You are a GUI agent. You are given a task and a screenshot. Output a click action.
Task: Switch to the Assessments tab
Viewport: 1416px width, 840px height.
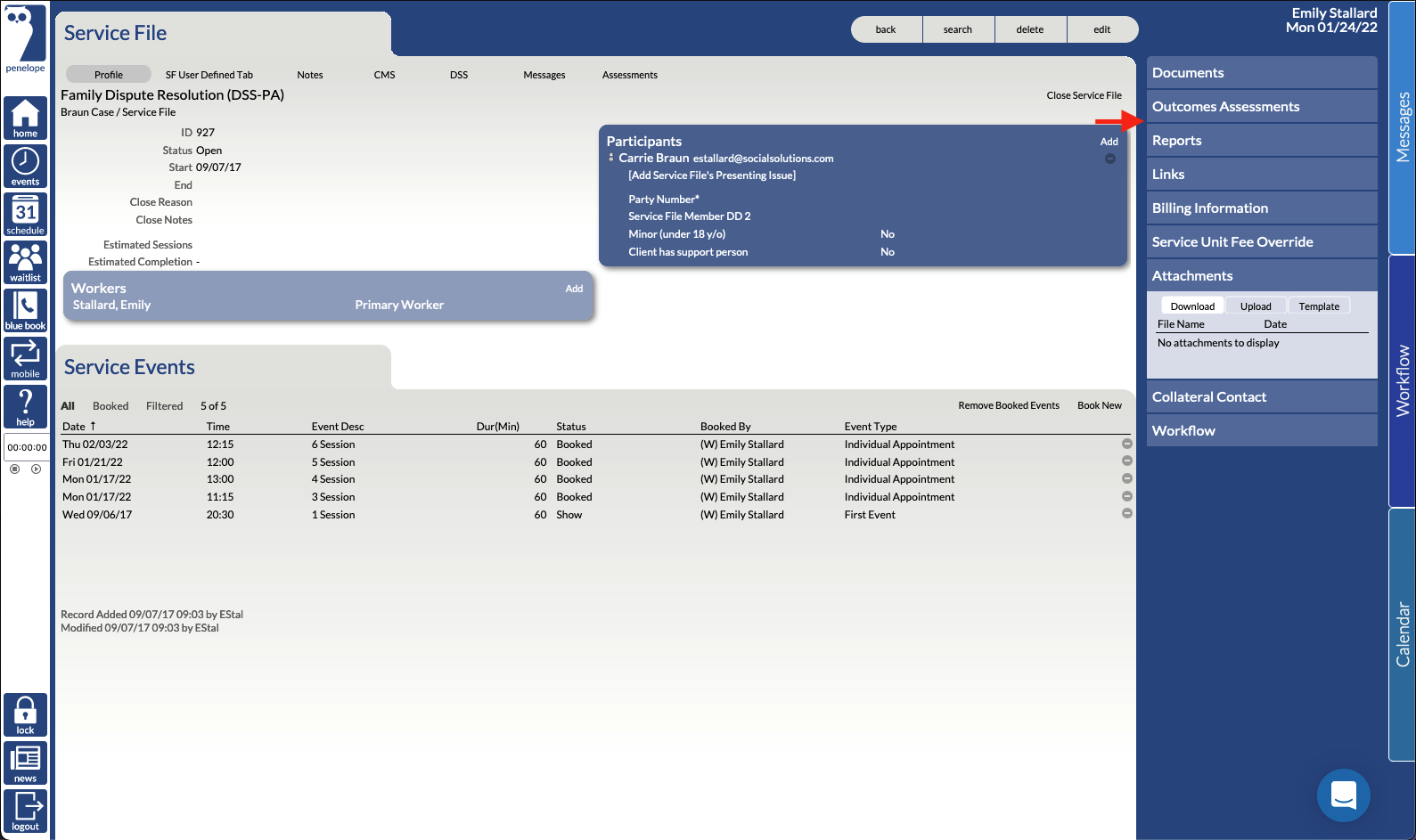(630, 75)
